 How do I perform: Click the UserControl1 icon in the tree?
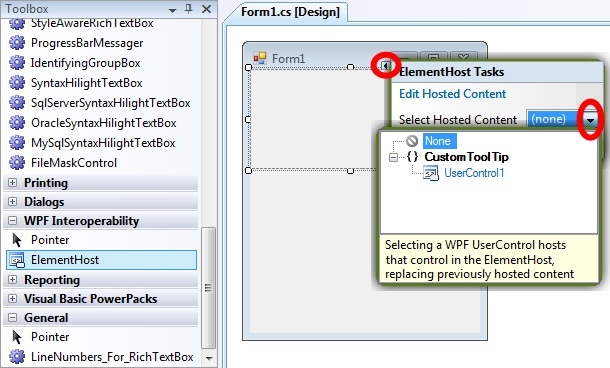tap(430, 173)
